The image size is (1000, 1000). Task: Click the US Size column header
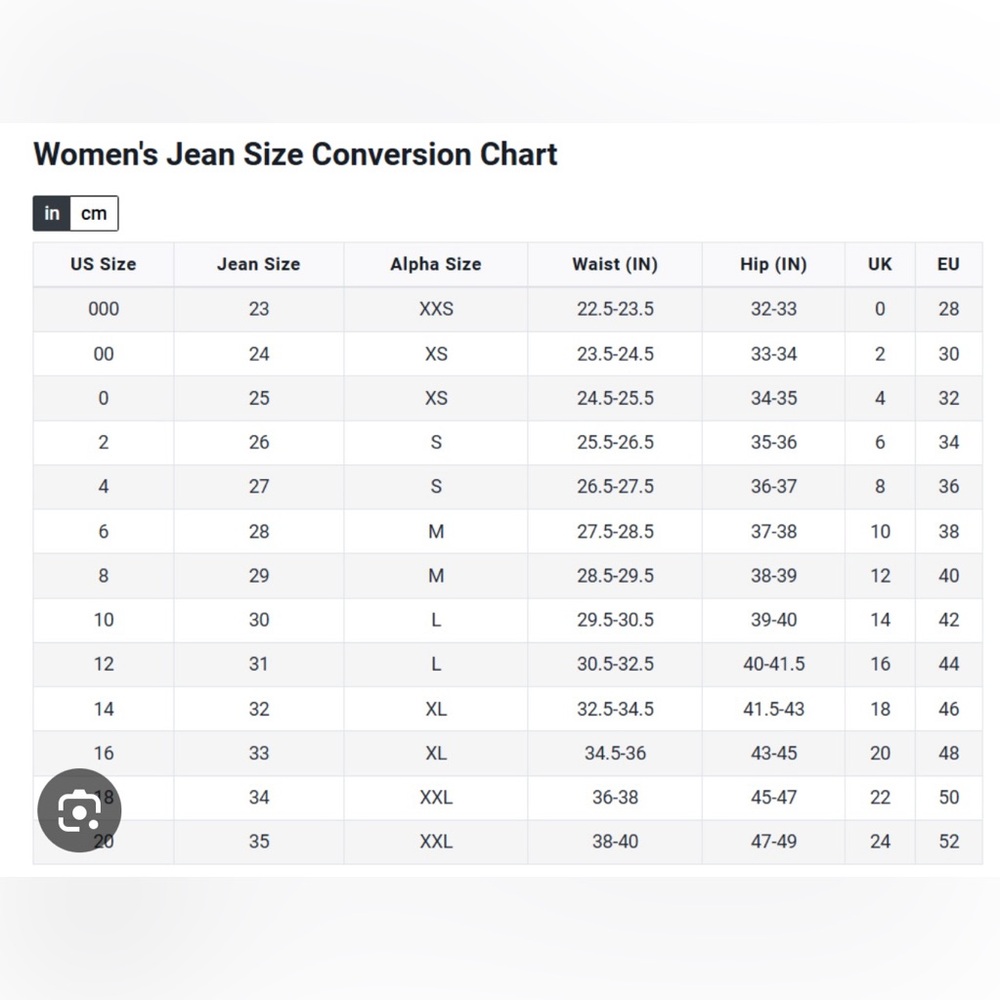[x=103, y=264]
